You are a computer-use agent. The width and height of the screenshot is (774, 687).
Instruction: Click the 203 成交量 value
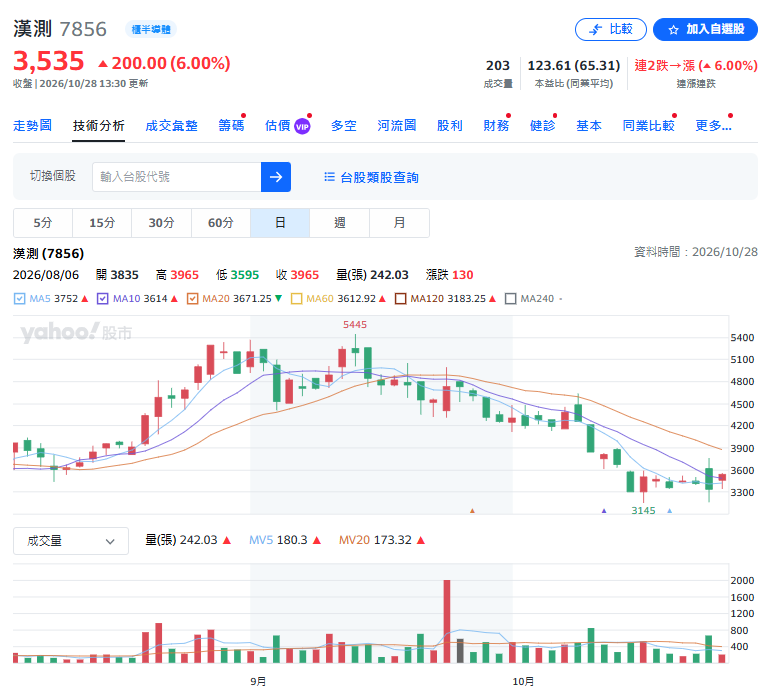[498, 66]
